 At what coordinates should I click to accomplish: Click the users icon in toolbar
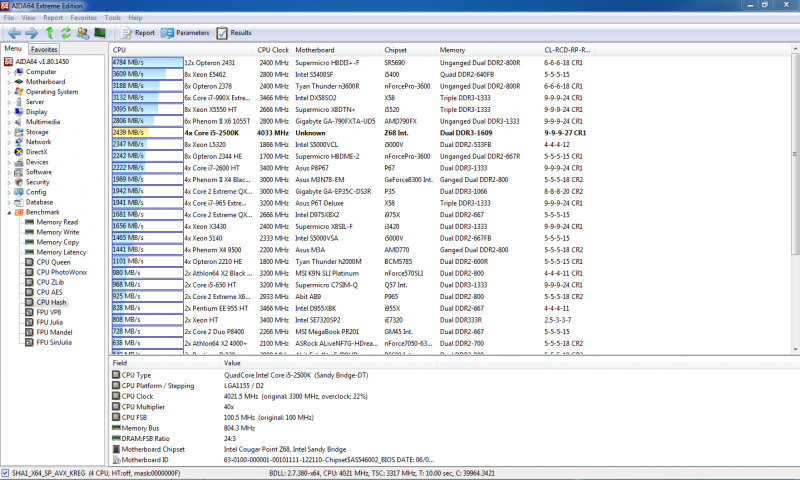(83, 33)
